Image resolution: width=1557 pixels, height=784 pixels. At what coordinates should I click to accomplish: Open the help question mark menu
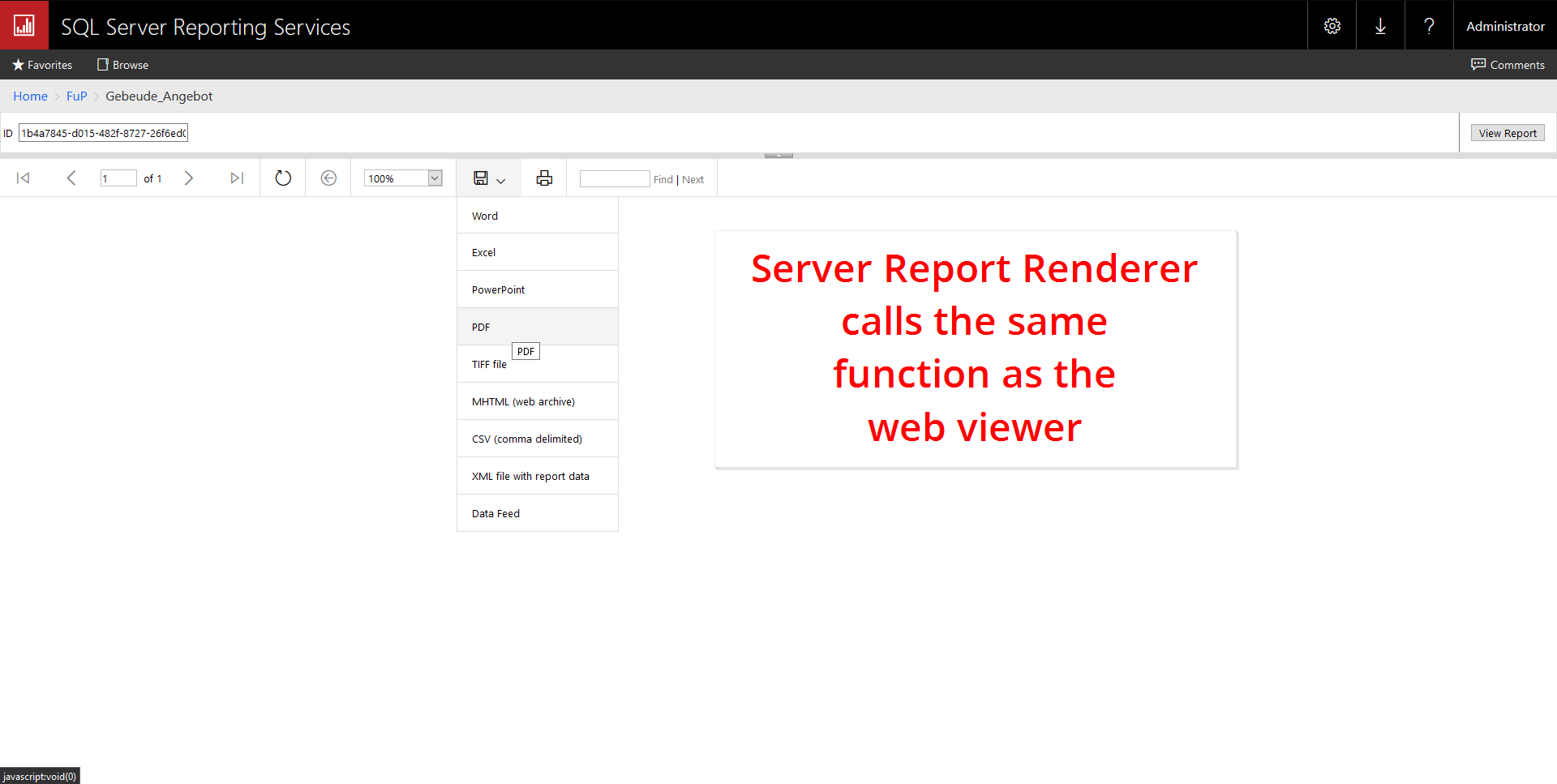click(1429, 26)
